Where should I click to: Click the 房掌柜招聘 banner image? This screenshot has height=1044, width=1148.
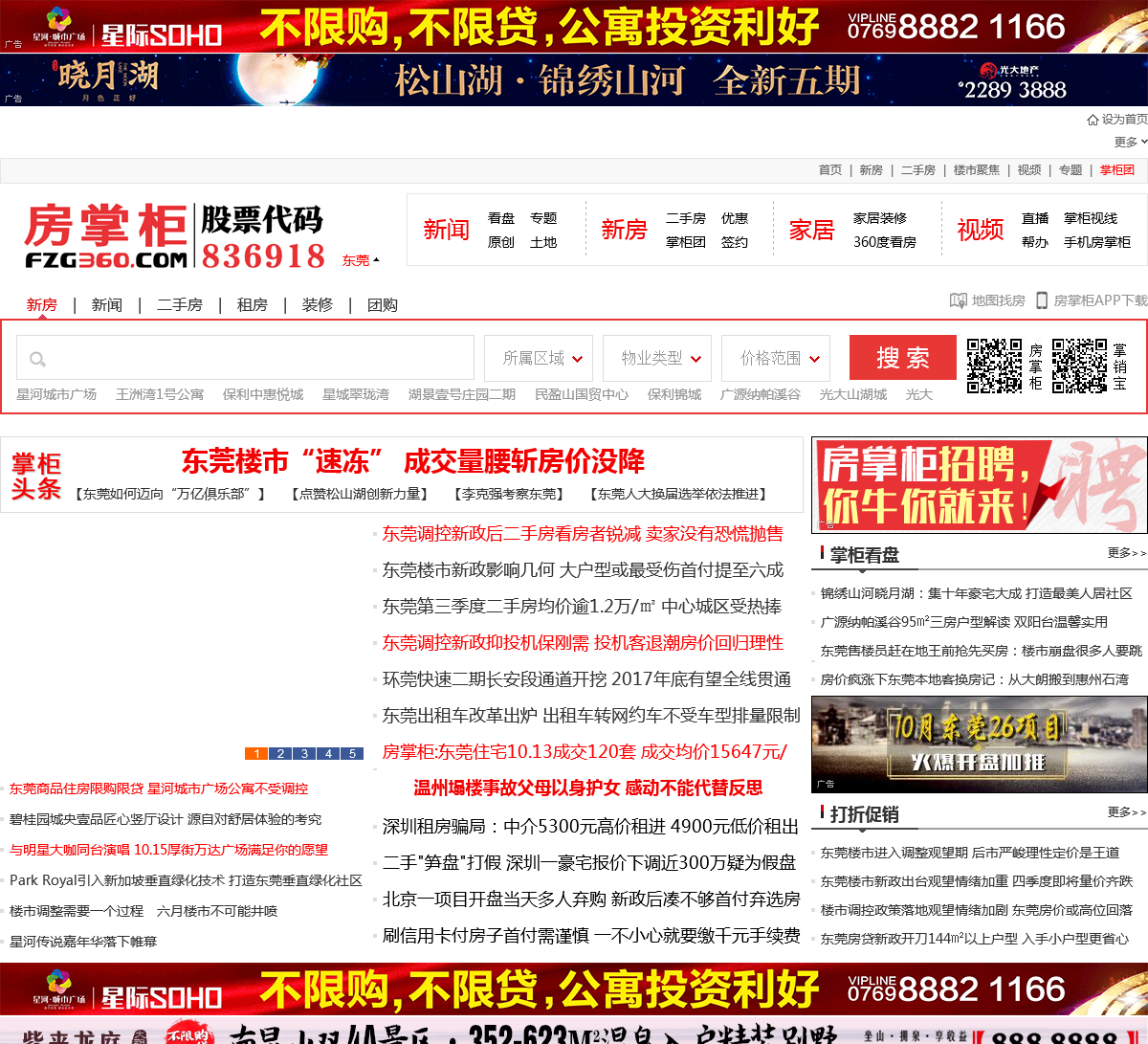point(980,485)
